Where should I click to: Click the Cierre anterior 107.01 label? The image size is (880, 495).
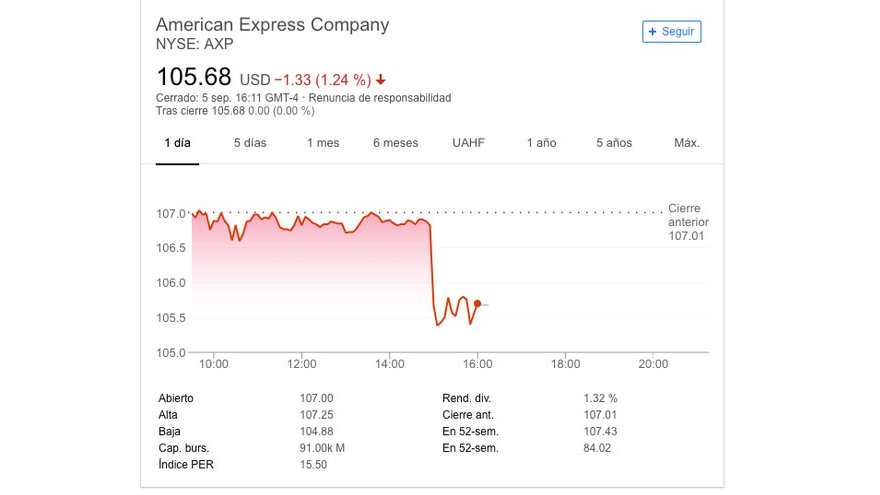688,222
